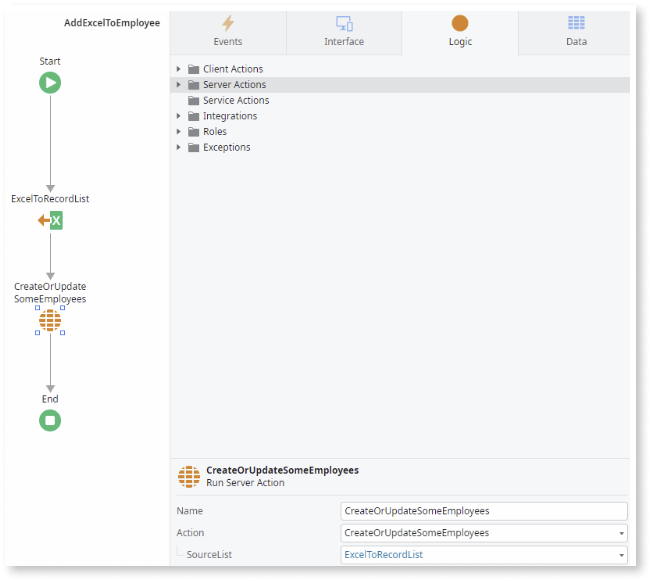Click the Integrations folder icon
Image resolution: width=651 pixels, height=581 pixels.
coord(193,116)
